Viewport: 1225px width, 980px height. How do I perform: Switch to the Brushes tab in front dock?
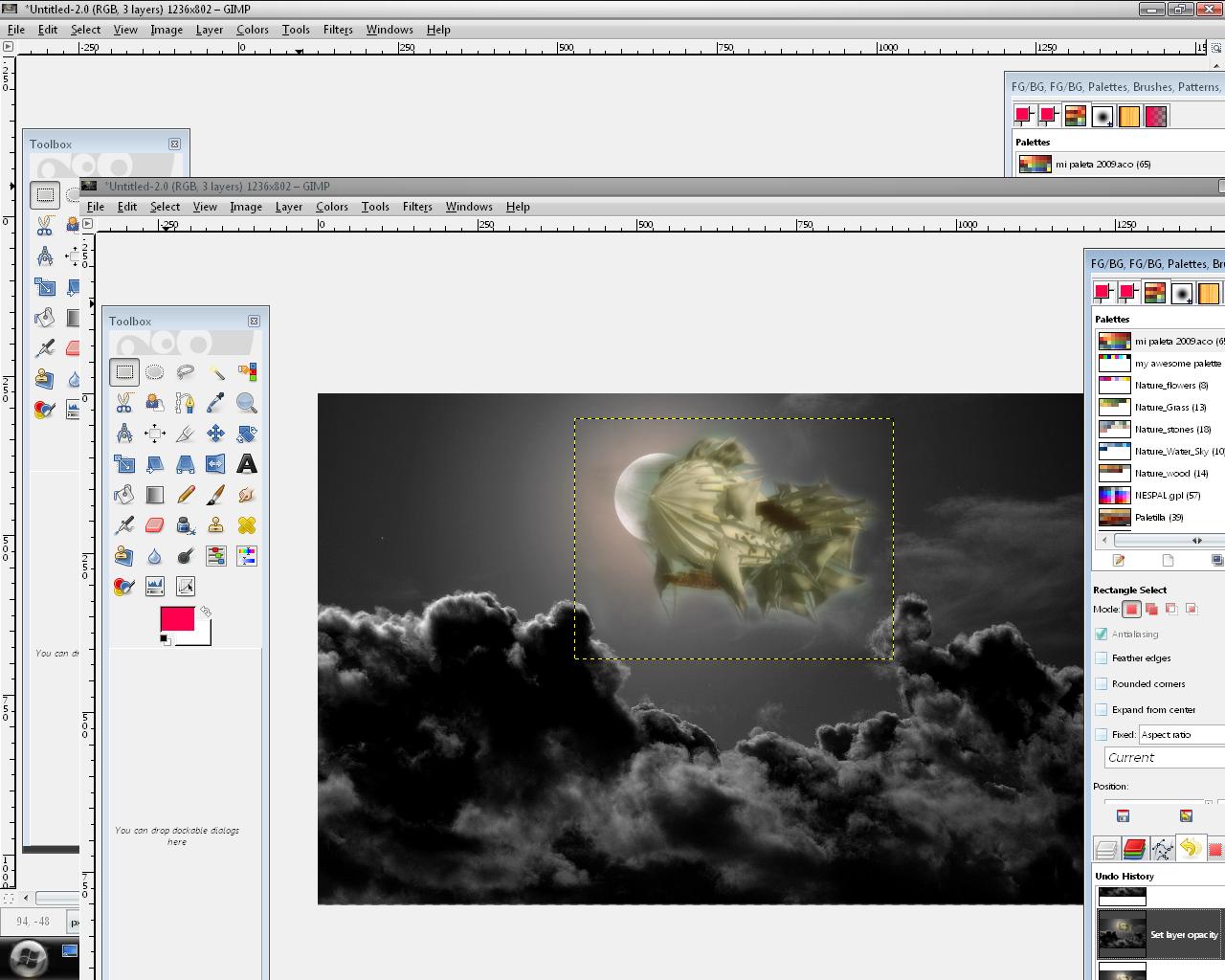tap(1182, 293)
